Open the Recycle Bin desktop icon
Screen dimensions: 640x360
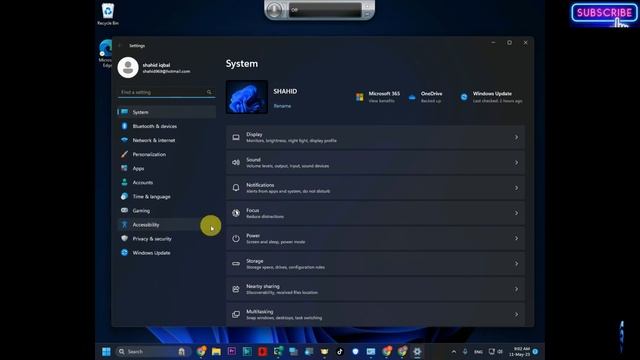(108, 14)
